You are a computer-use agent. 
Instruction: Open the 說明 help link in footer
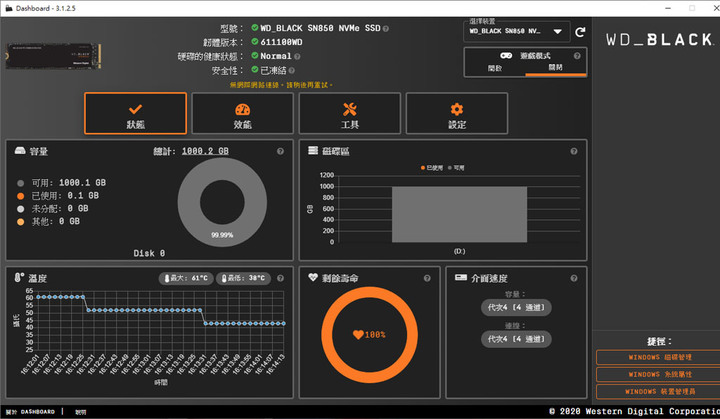81,412
